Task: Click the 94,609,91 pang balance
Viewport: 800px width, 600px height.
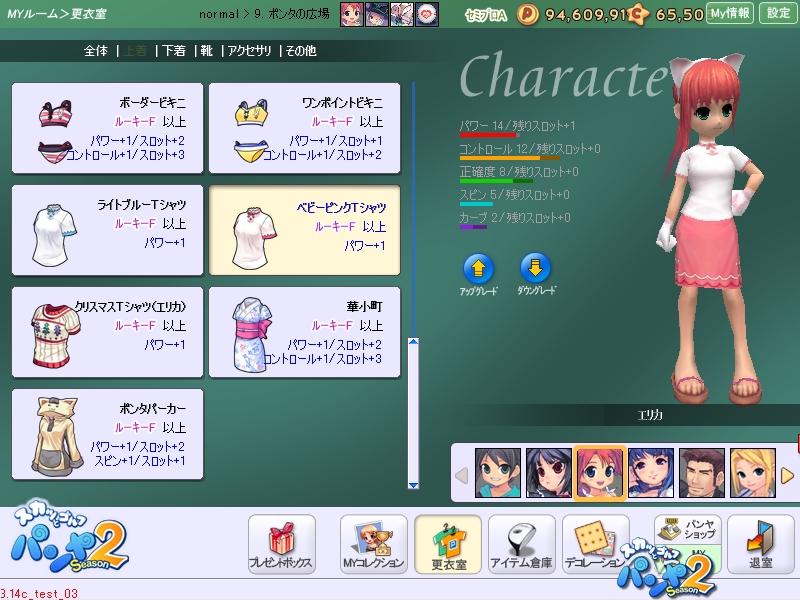Action: 586,15
